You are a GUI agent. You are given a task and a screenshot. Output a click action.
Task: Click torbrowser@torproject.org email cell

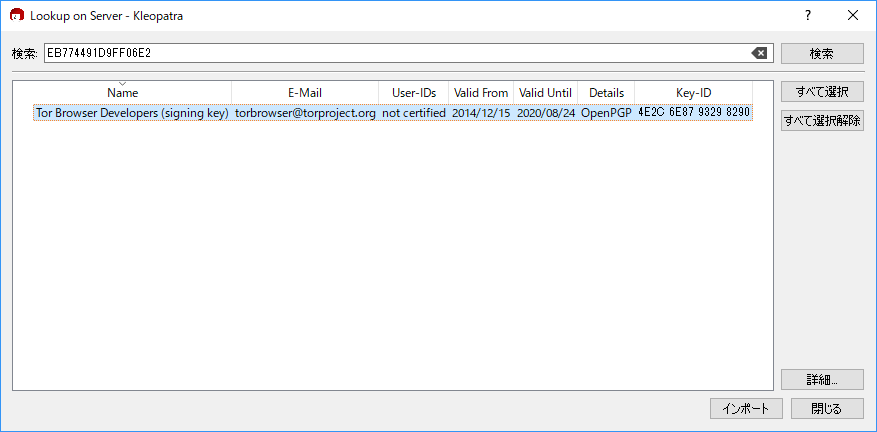click(x=305, y=112)
